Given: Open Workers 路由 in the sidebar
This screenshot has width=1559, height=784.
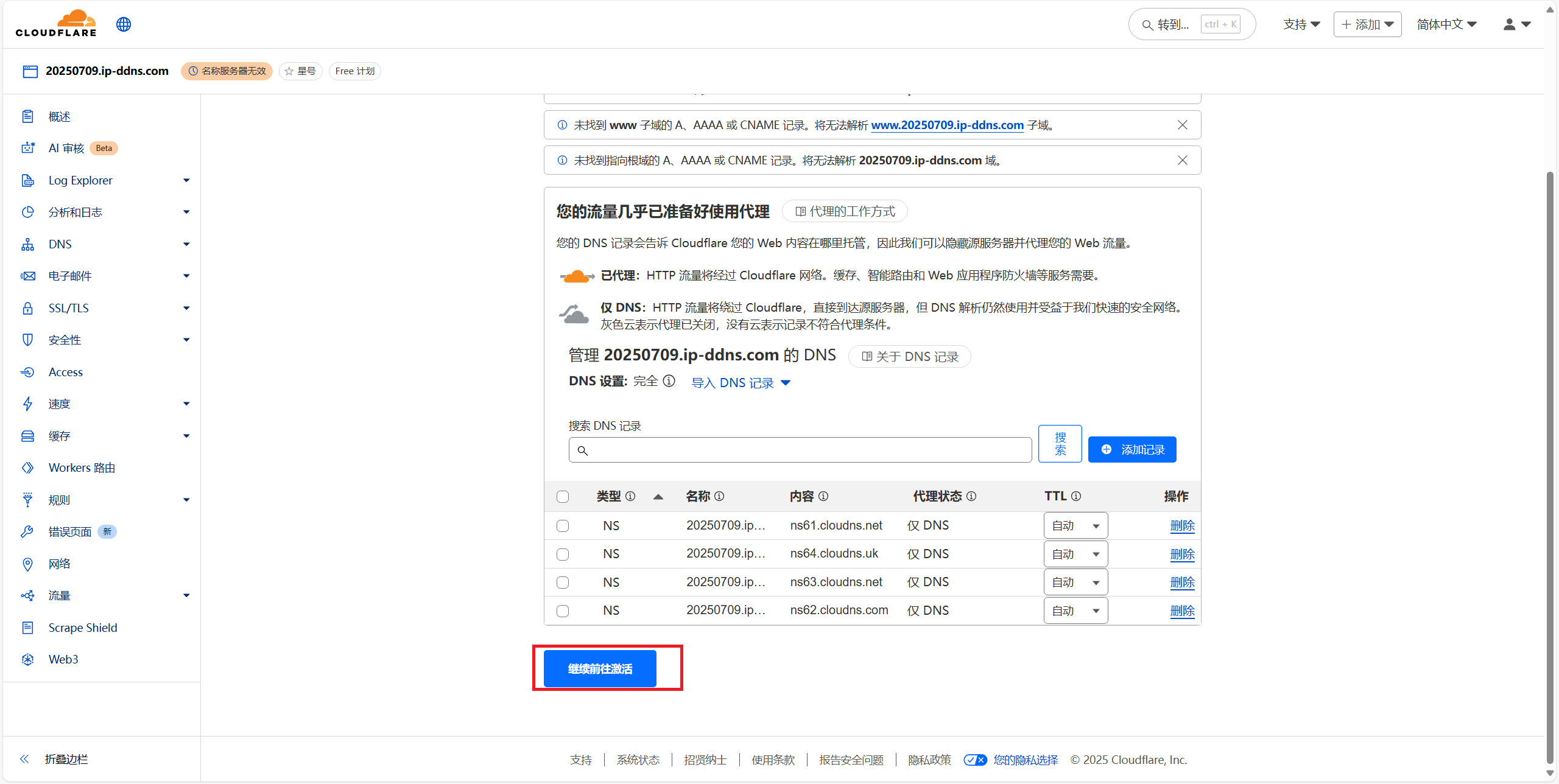Looking at the screenshot, I should pos(82,467).
